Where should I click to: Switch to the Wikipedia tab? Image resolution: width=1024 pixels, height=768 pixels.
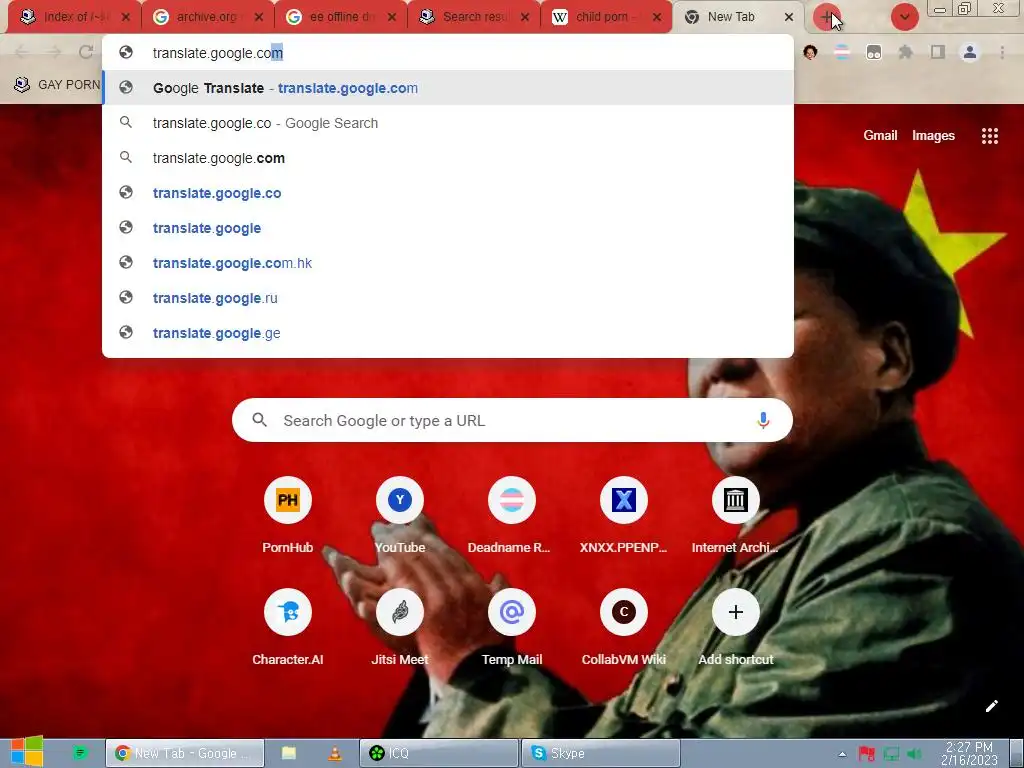pos(605,17)
